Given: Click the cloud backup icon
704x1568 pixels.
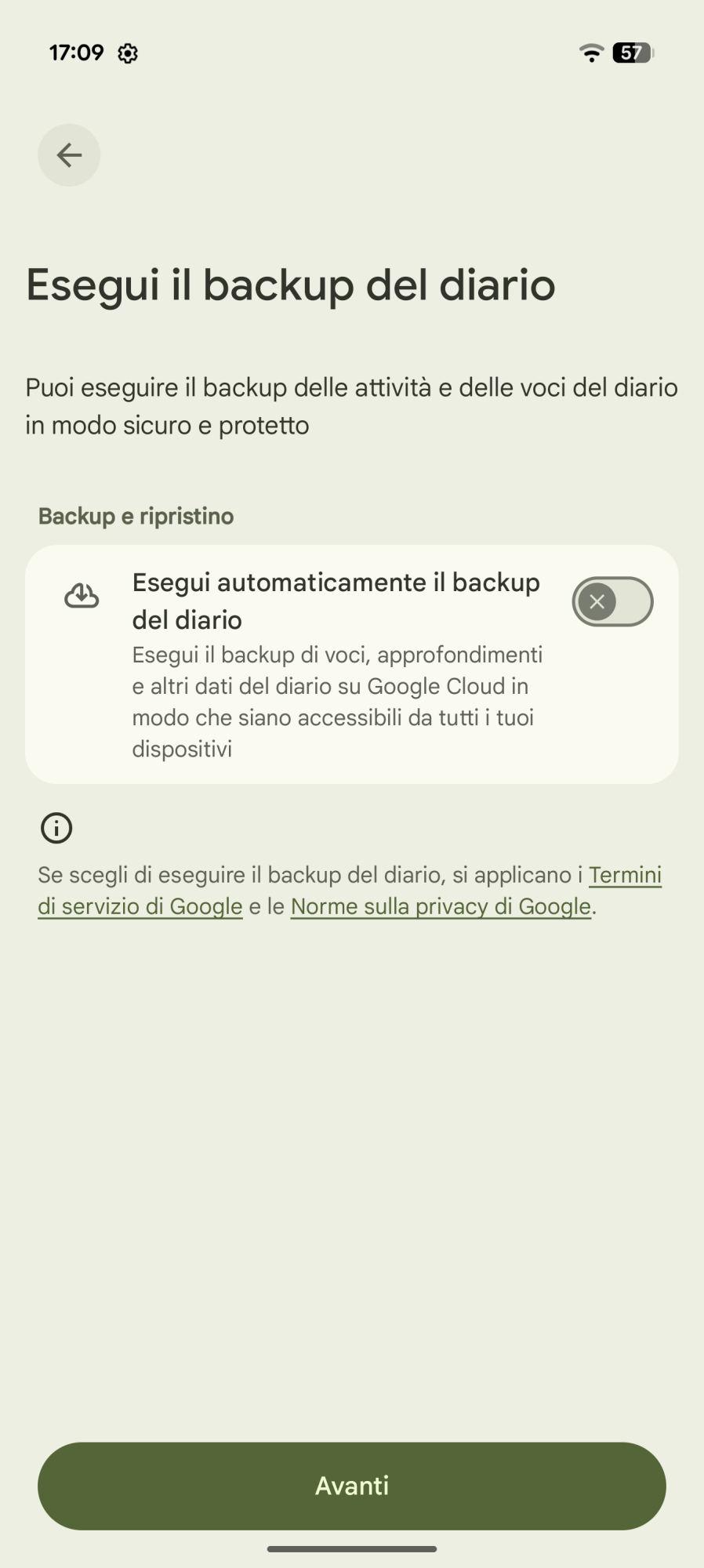Looking at the screenshot, I should (x=82, y=597).
